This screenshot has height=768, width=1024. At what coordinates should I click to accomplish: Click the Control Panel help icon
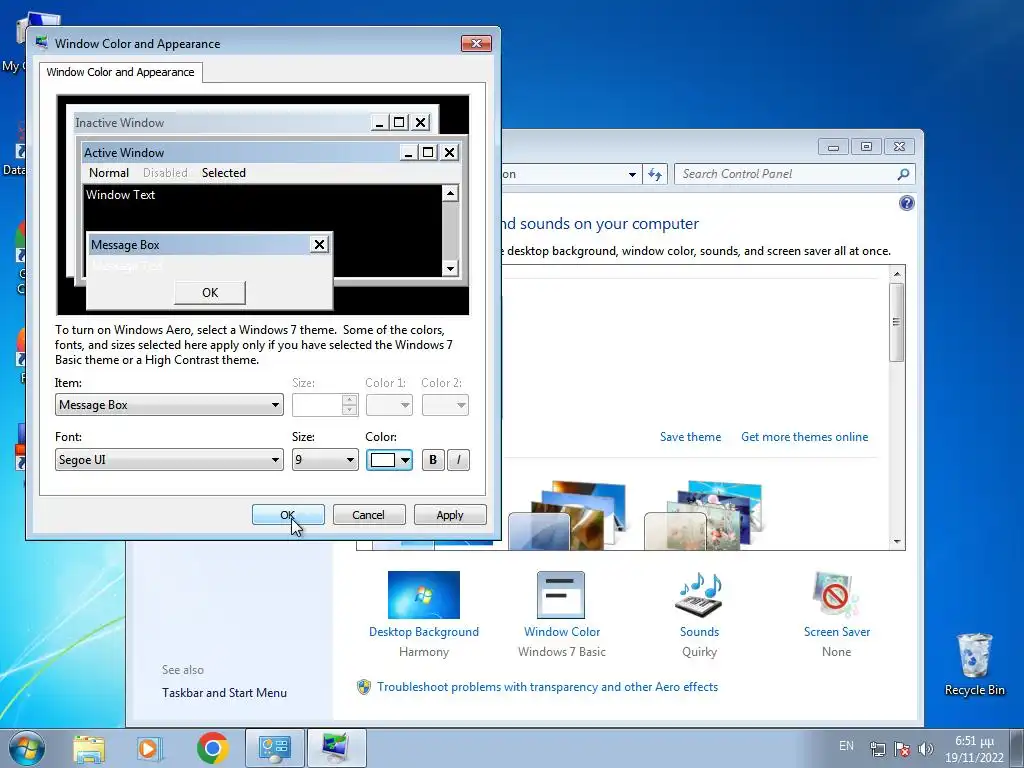click(906, 203)
